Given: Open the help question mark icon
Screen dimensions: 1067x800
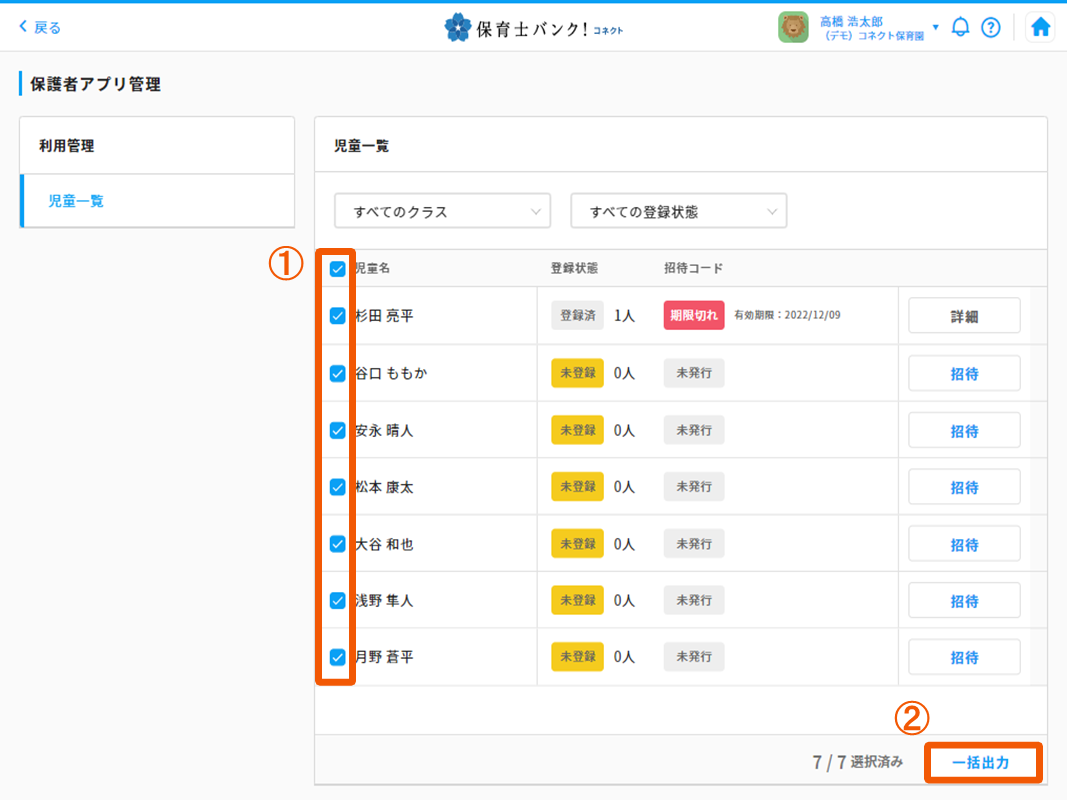Looking at the screenshot, I should 990,27.
